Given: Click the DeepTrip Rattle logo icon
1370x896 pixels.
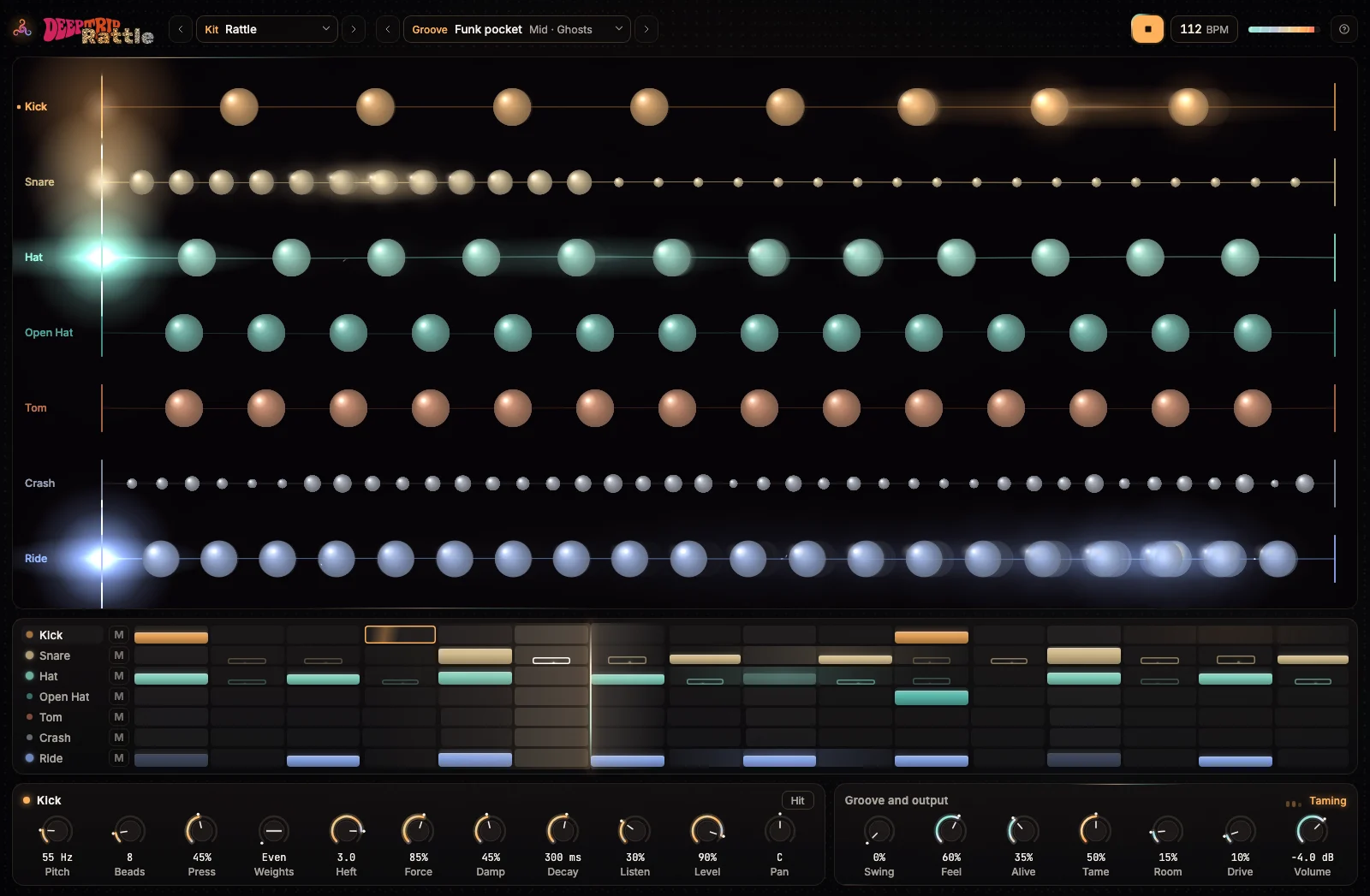Looking at the screenshot, I should (23, 29).
